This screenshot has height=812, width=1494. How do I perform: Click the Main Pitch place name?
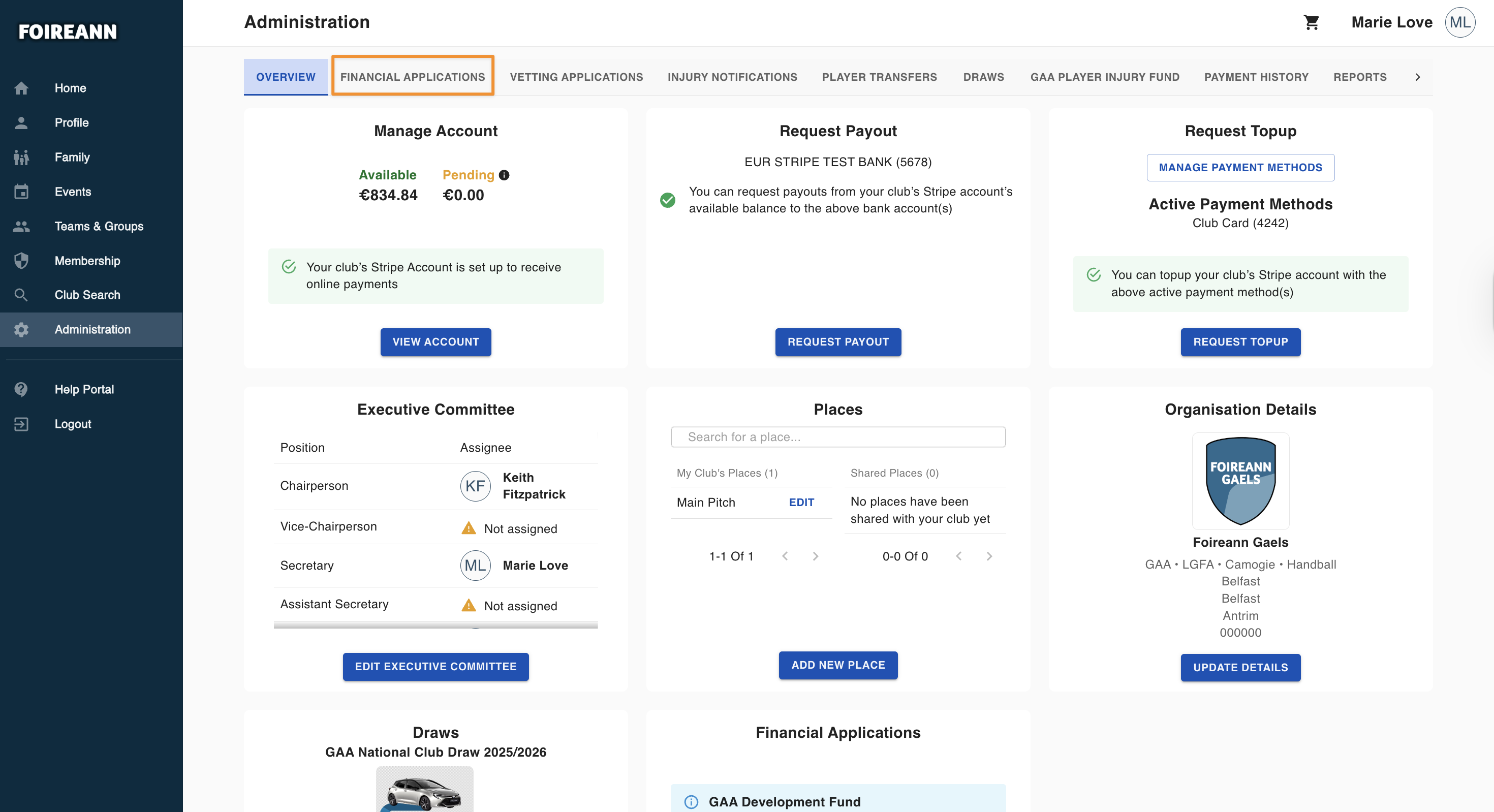click(x=705, y=502)
